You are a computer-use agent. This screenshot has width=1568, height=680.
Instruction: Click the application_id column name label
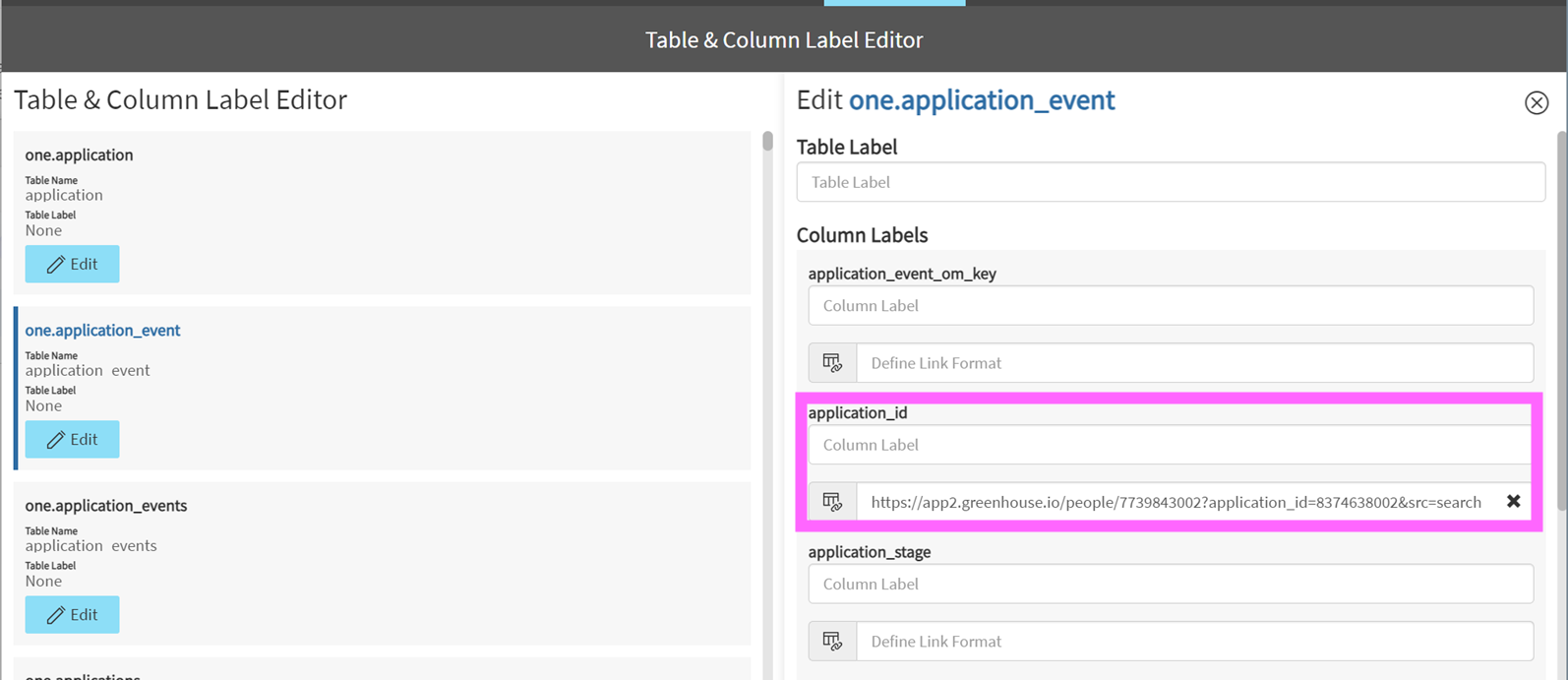858,412
